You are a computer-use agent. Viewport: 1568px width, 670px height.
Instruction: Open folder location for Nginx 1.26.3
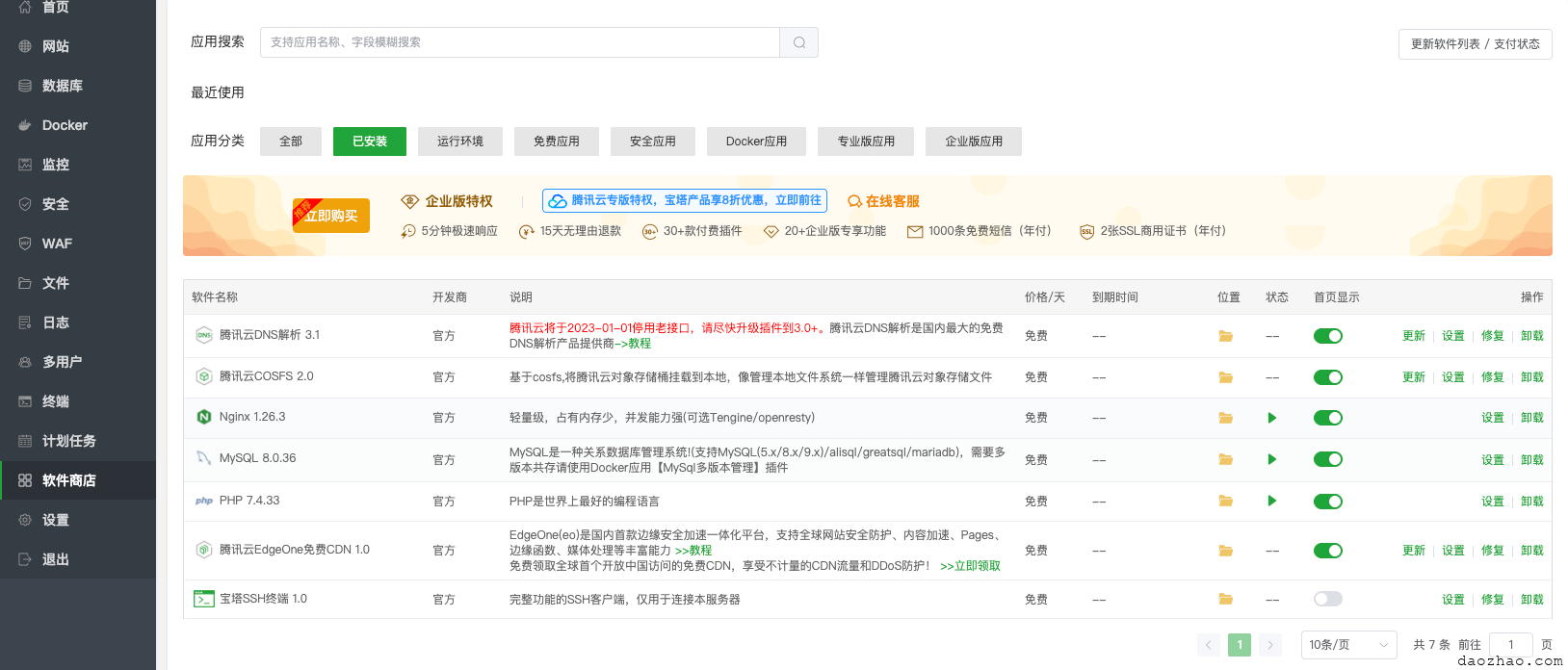click(1225, 418)
